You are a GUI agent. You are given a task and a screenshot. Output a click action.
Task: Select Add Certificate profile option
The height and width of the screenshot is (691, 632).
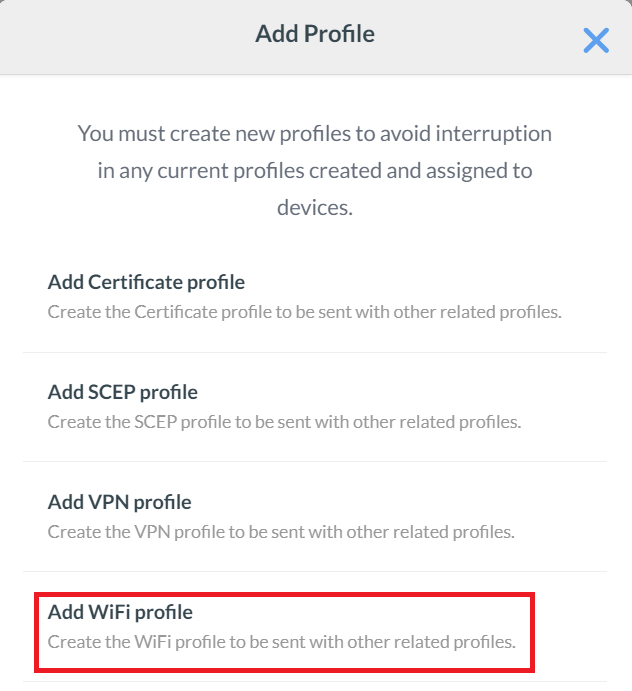[x=146, y=282]
